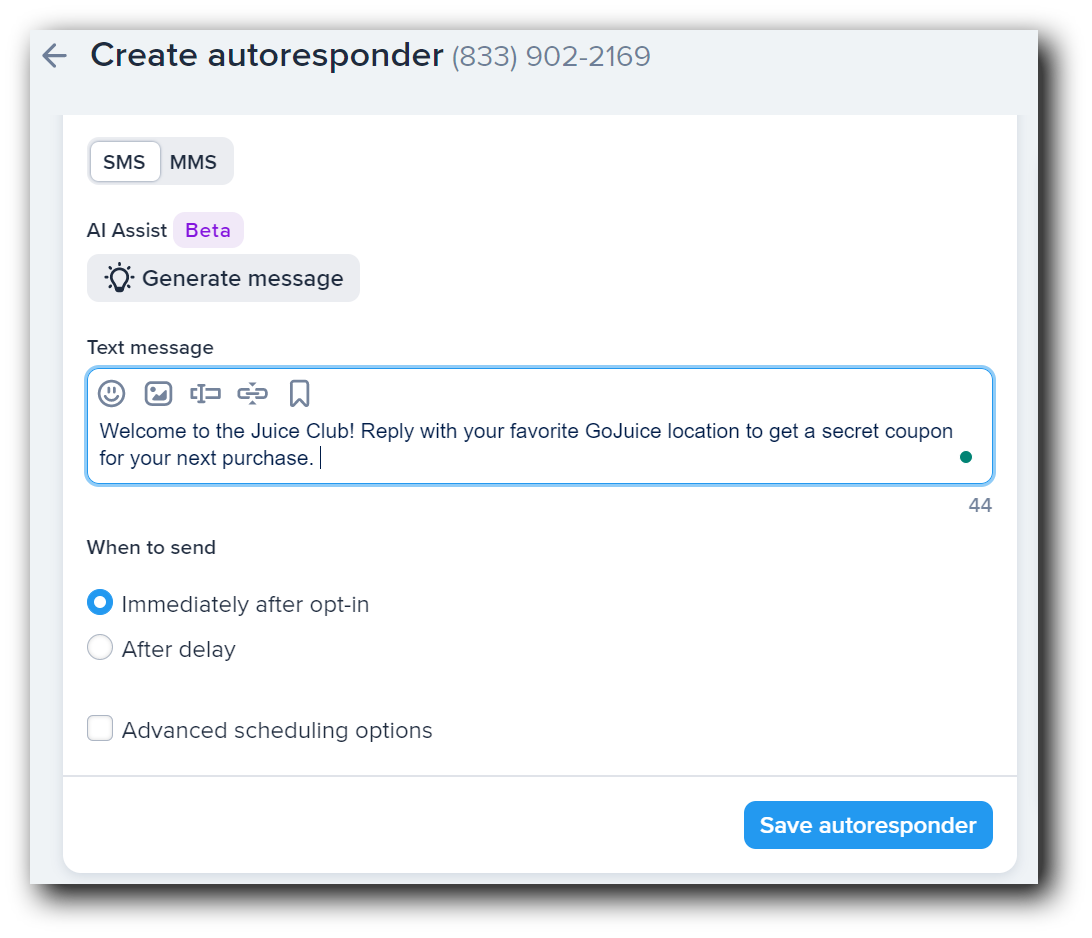Insert a custom field using the merge field icon
This screenshot has width=1092, height=938.
pos(204,393)
